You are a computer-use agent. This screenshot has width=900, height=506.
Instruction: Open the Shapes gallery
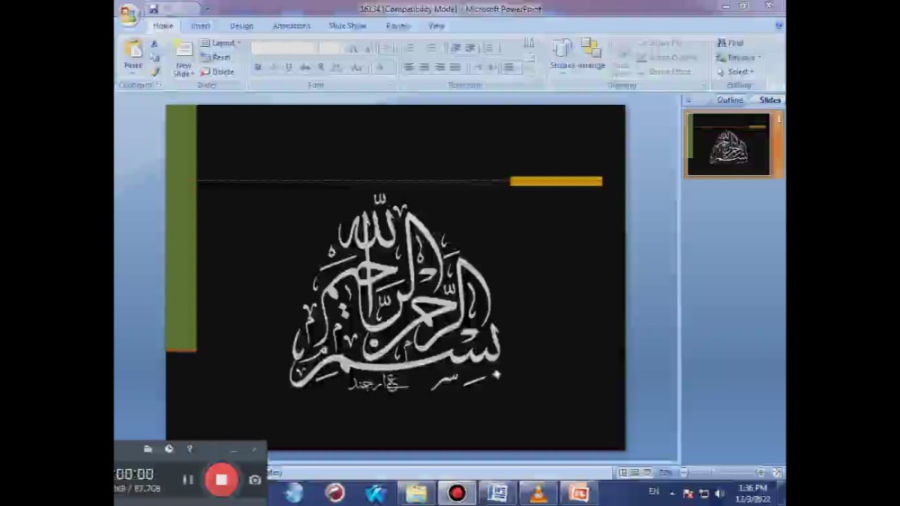pos(562,55)
